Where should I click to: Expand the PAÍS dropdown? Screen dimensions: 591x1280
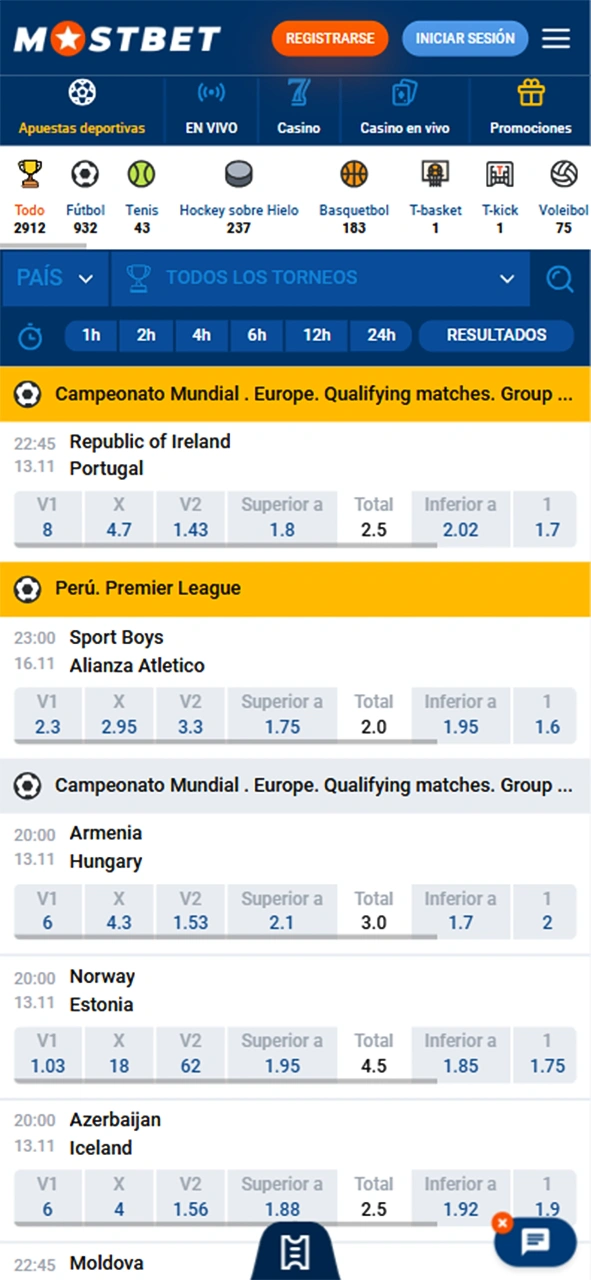tap(54, 278)
